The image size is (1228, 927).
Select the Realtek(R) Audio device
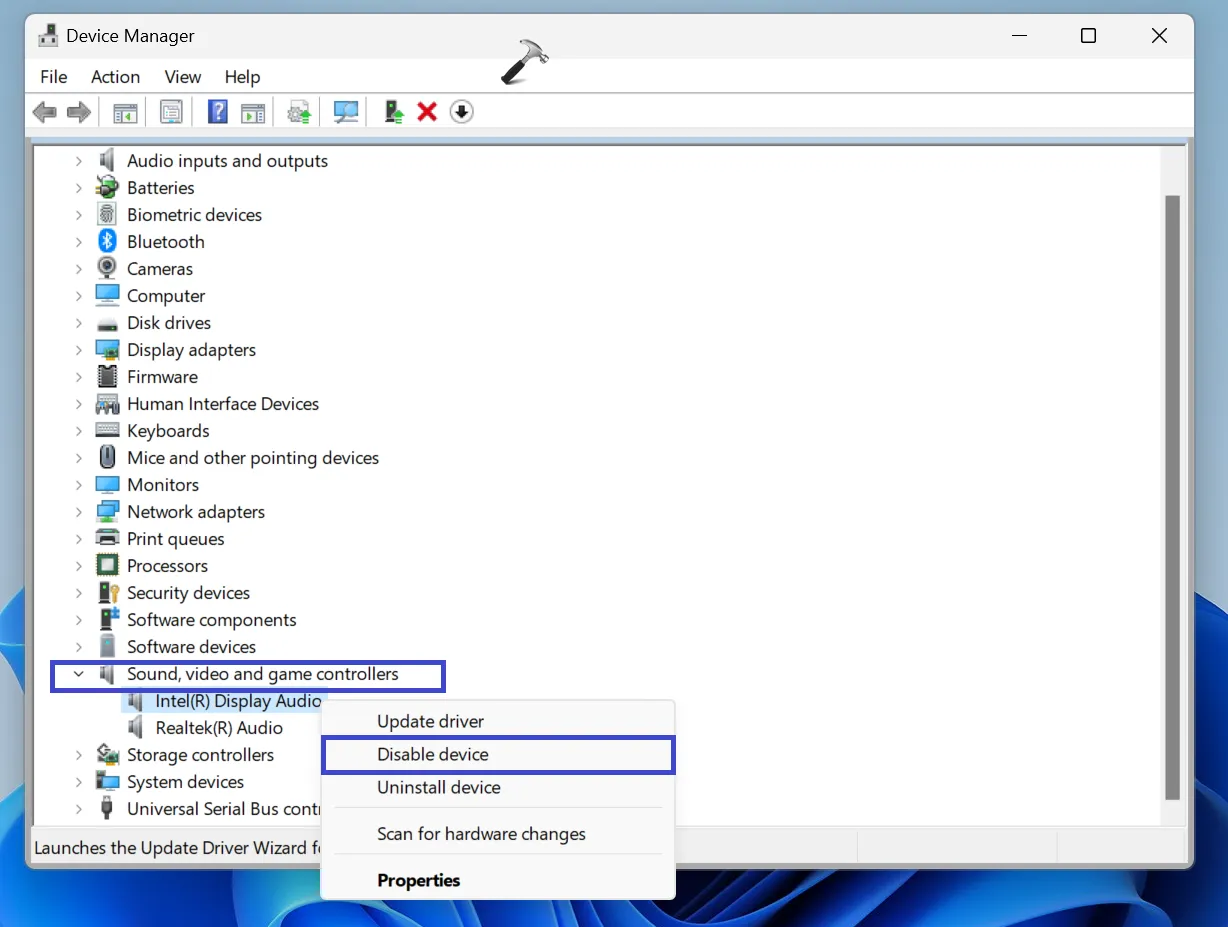[219, 728]
